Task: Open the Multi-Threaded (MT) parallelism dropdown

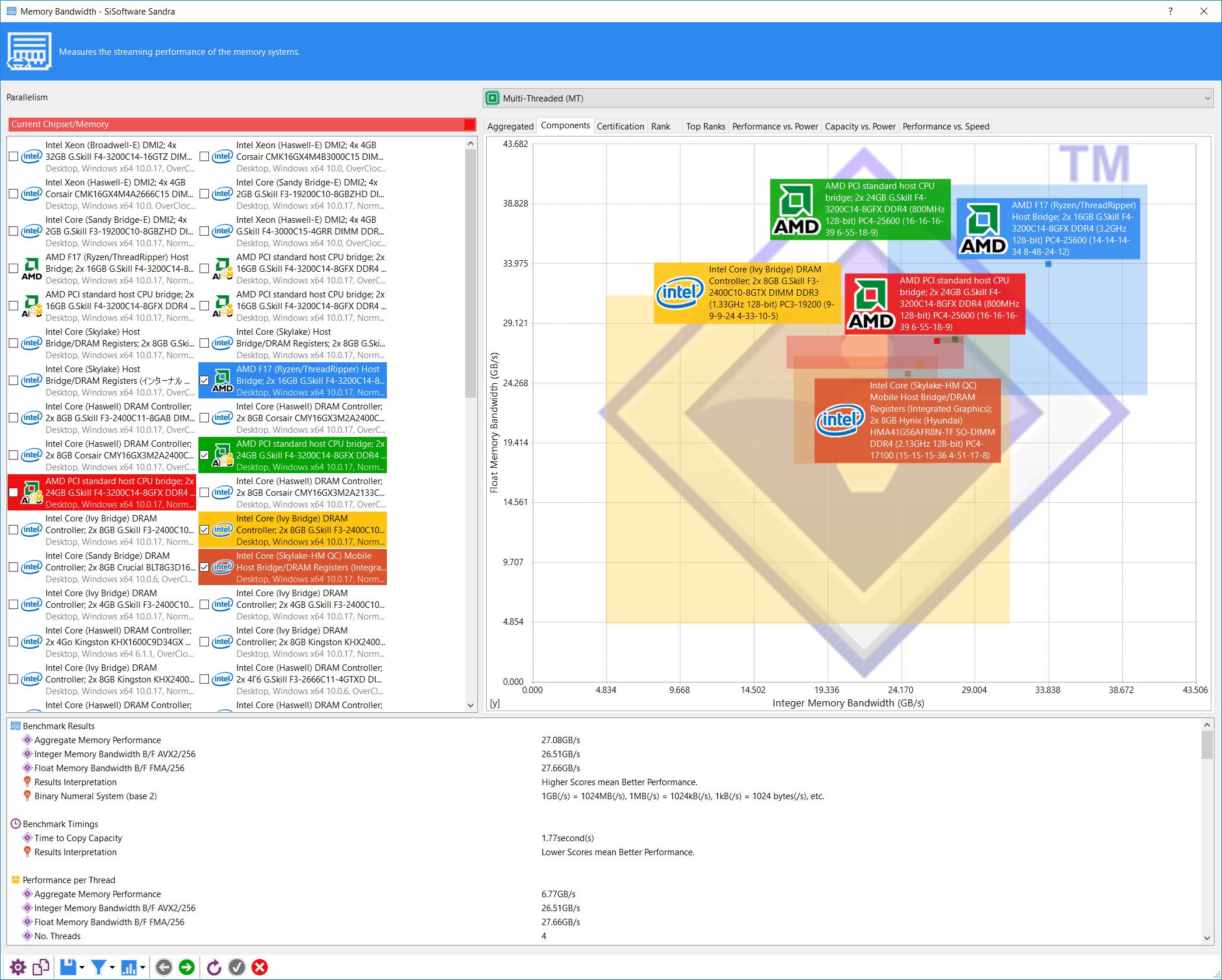Action: 847,98
